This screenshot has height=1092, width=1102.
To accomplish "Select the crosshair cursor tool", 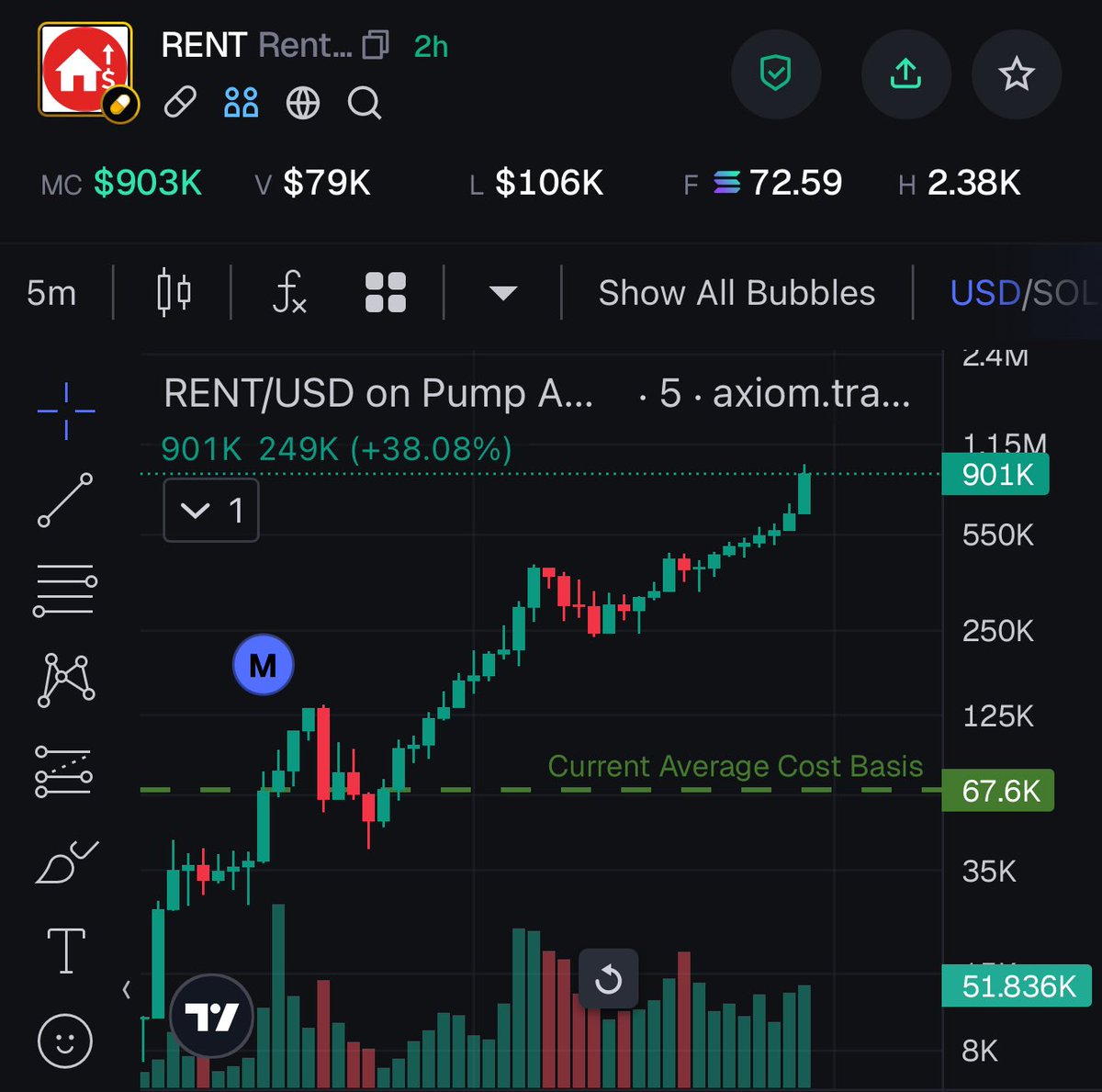I will (x=66, y=411).
